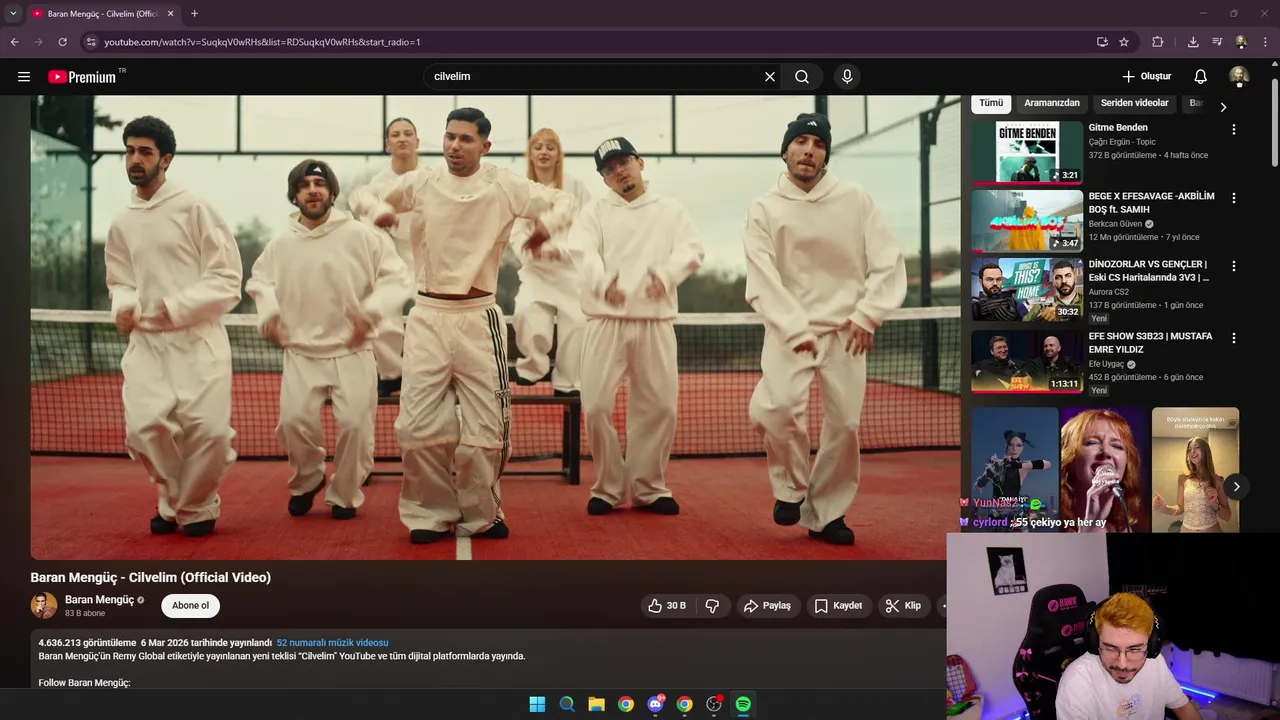Image resolution: width=1280 pixels, height=720 pixels.
Task: Open Discord from taskbar
Action: coord(655,704)
